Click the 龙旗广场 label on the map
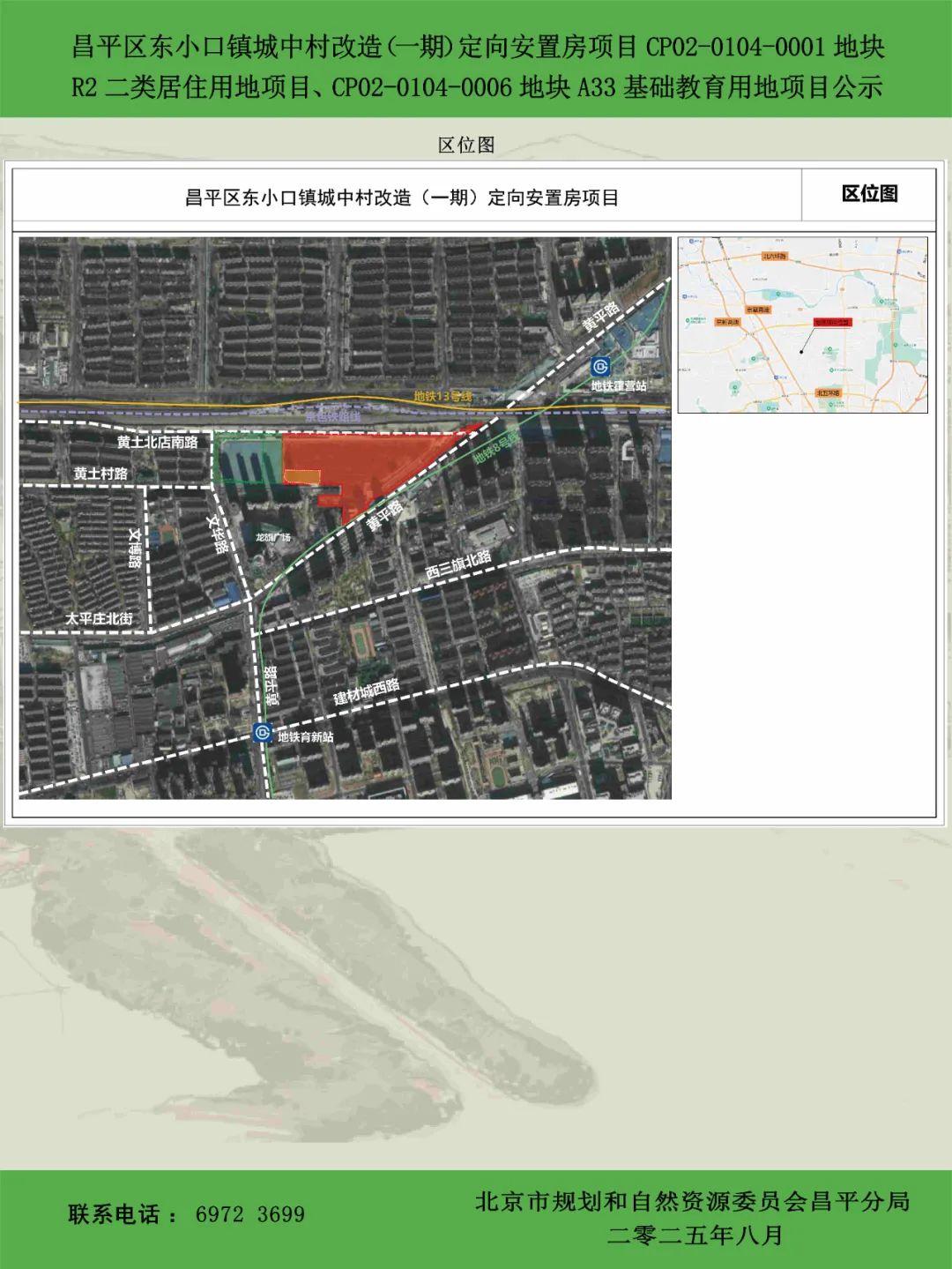This screenshot has height=1269, width=952. pyautogui.click(x=272, y=537)
